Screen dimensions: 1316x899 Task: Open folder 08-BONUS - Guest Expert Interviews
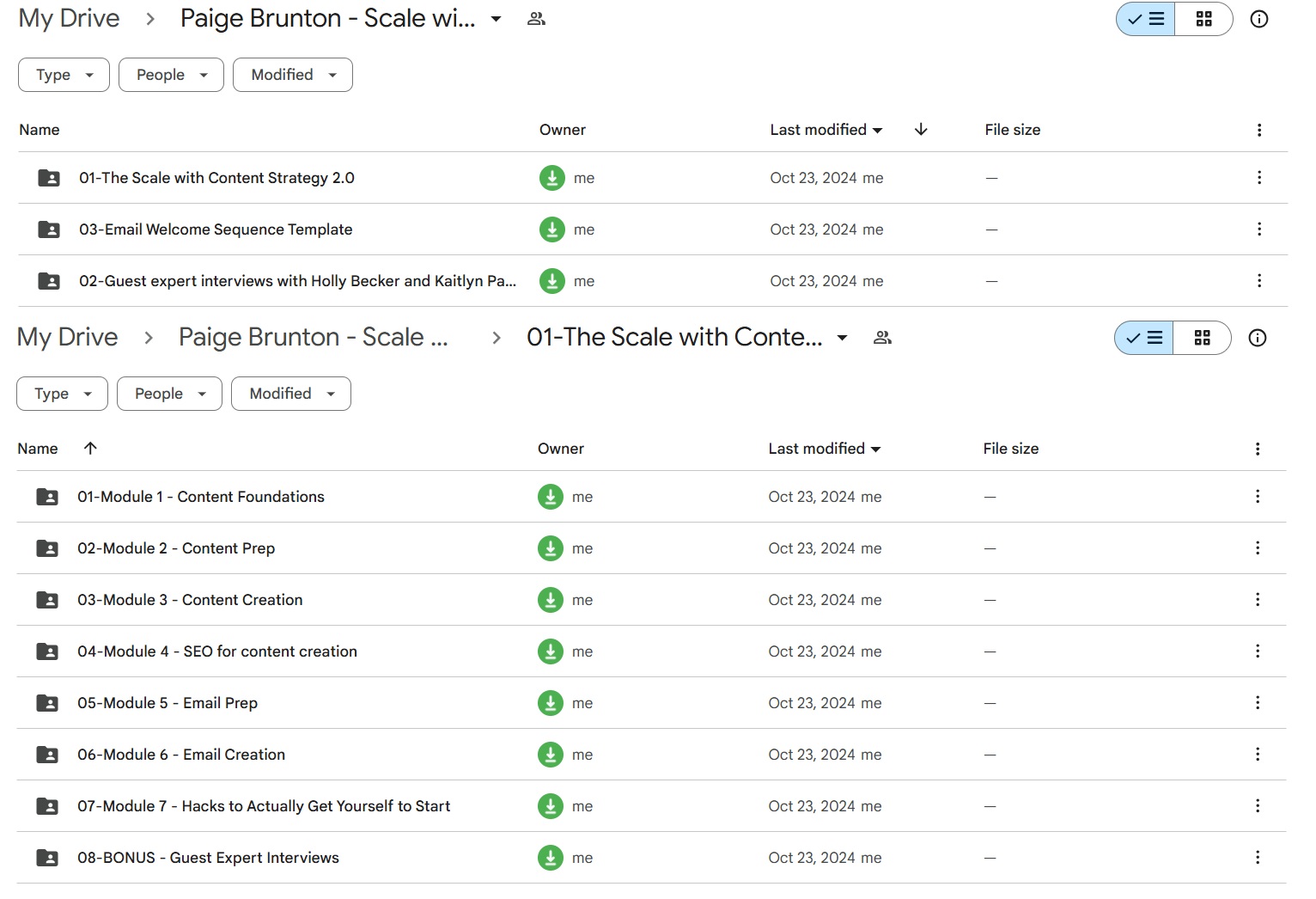(x=208, y=858)
